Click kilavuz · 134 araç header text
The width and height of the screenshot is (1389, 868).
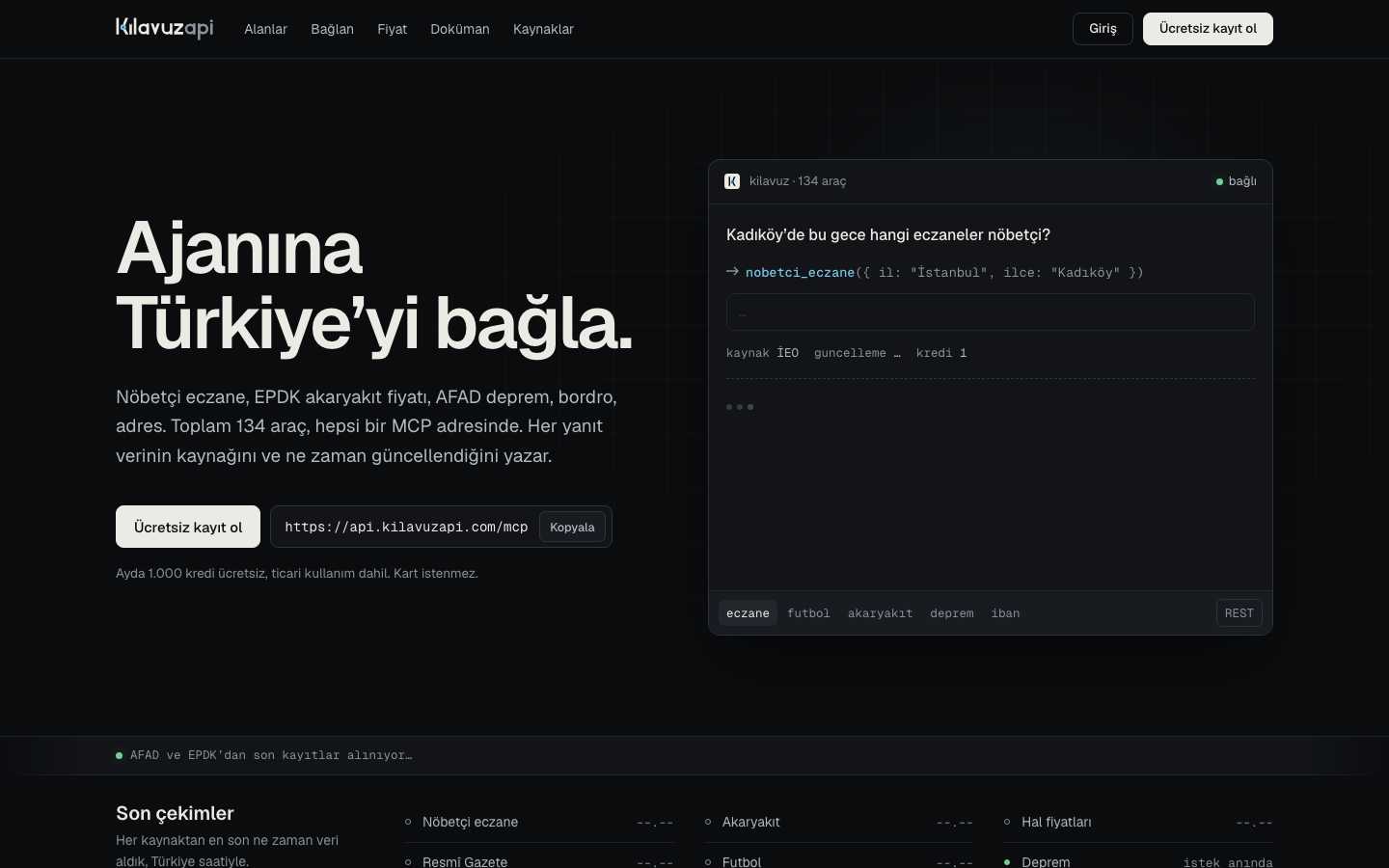798,181
